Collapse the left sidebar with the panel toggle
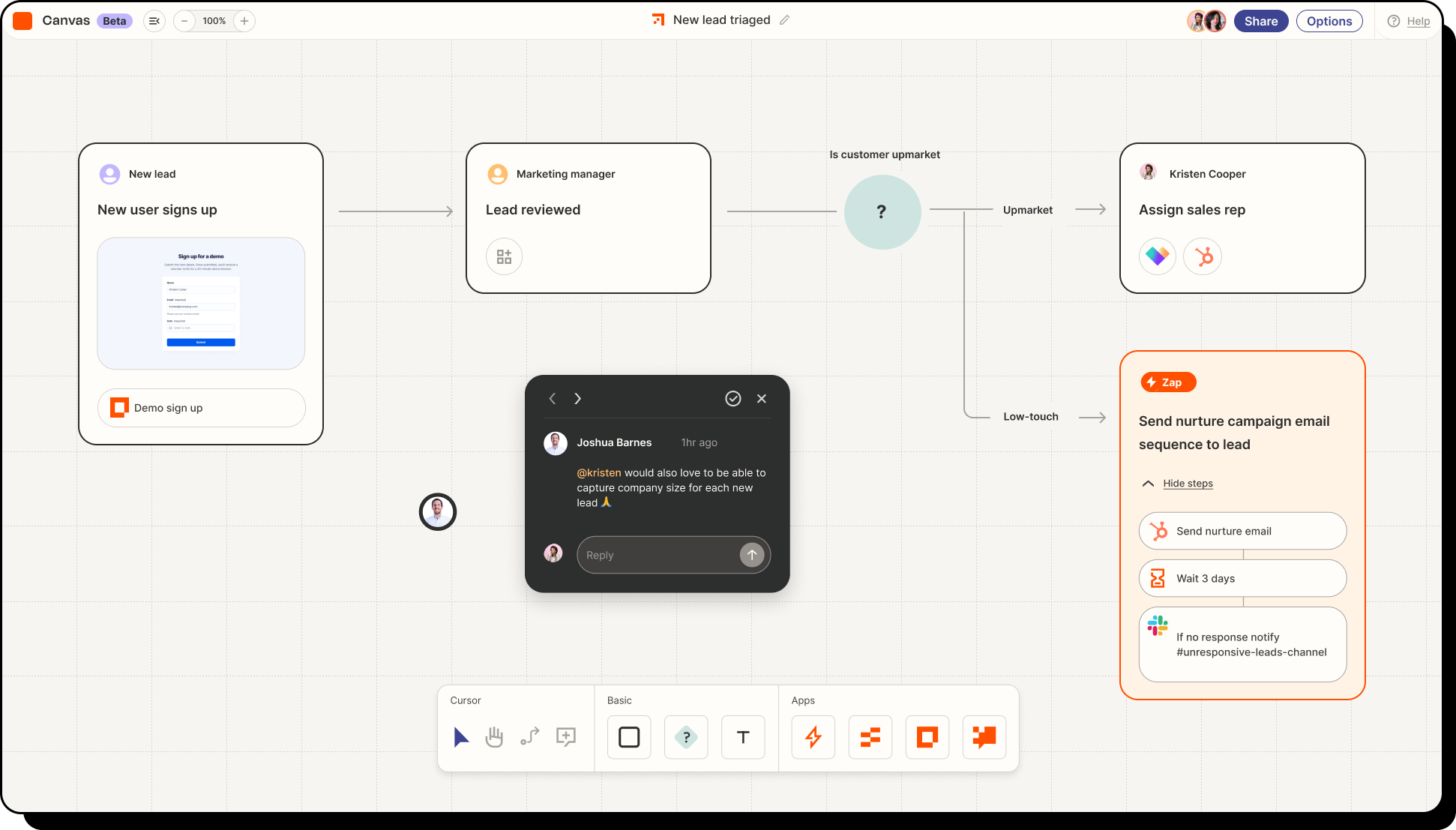The height and width of the screenshot is (830, 1456). 154,20
